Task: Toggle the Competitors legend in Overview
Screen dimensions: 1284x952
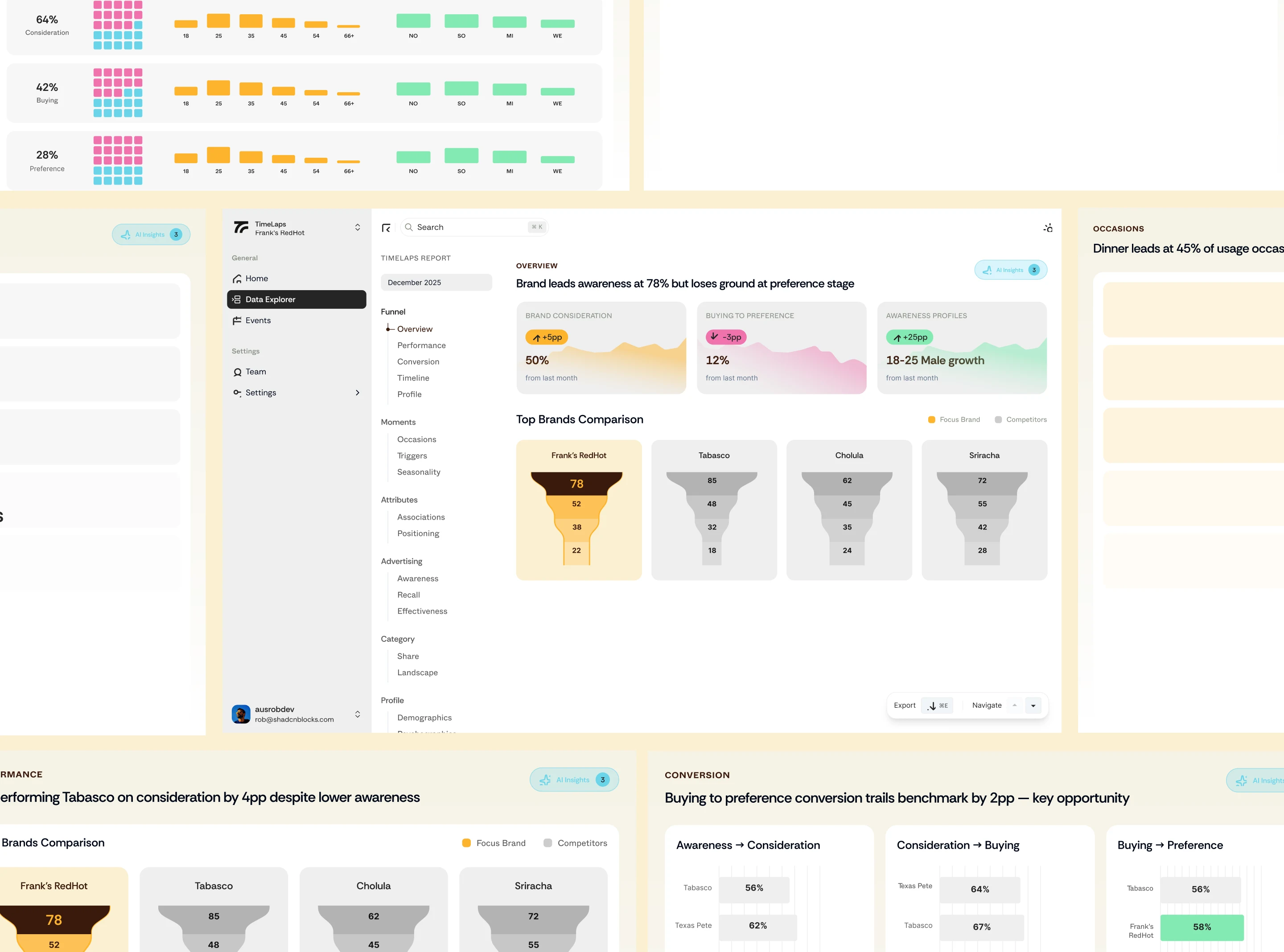Action: coord(1021,420)
